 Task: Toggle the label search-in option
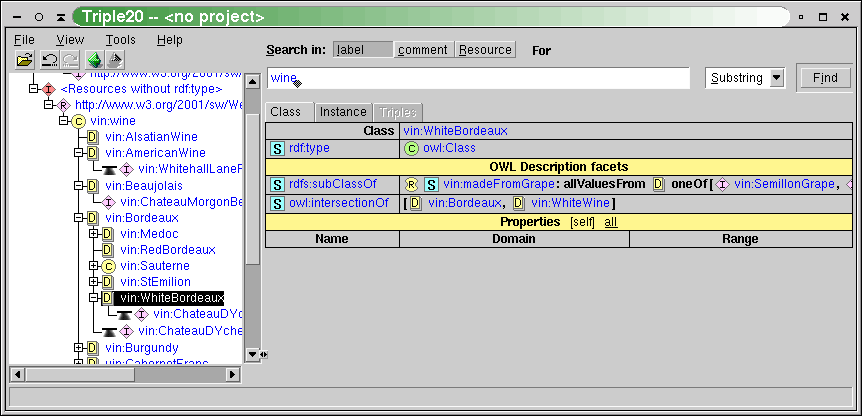tap(362, 50)
